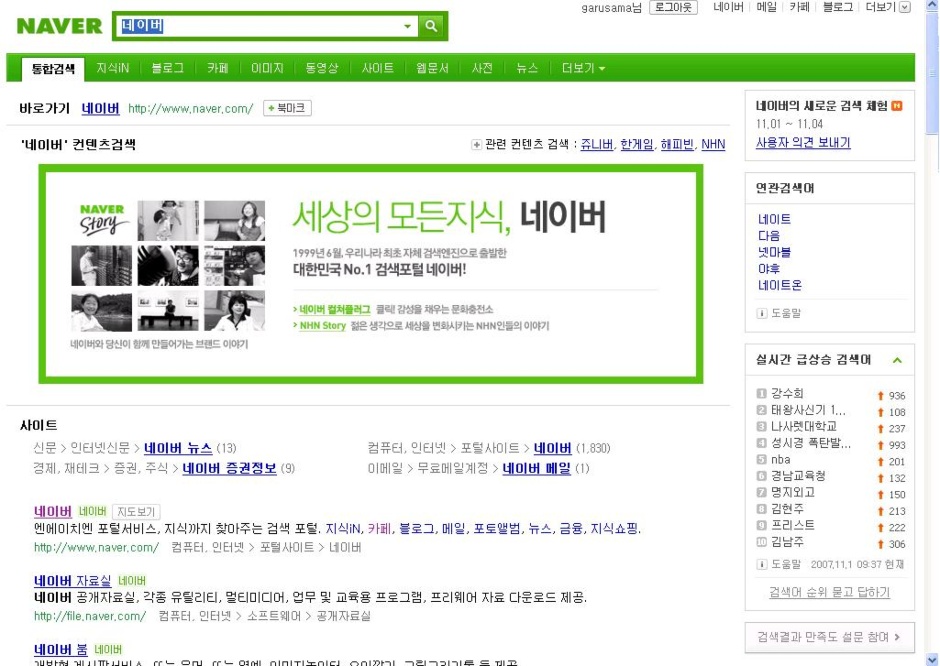Switch to the 지식iN tab

(113, 68)
